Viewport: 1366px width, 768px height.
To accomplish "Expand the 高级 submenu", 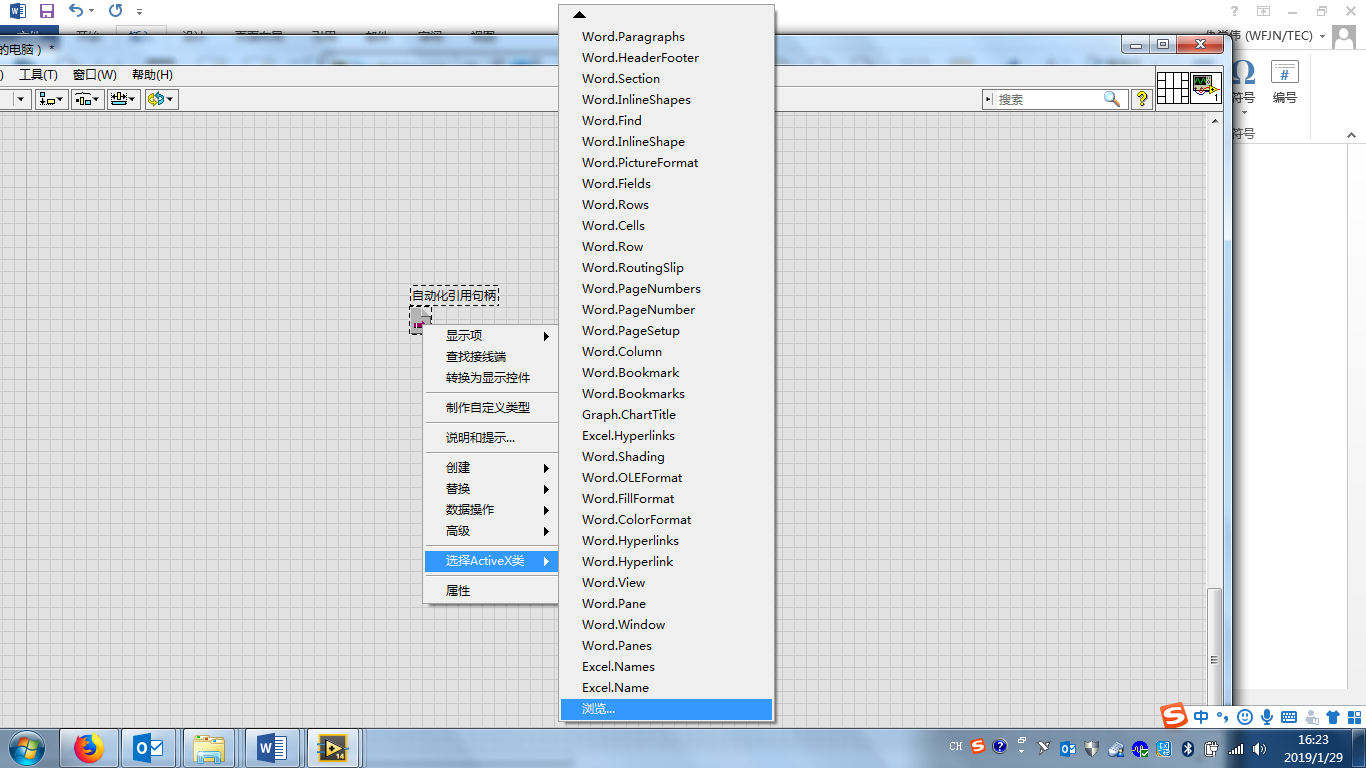I will [x=491, y=531].
